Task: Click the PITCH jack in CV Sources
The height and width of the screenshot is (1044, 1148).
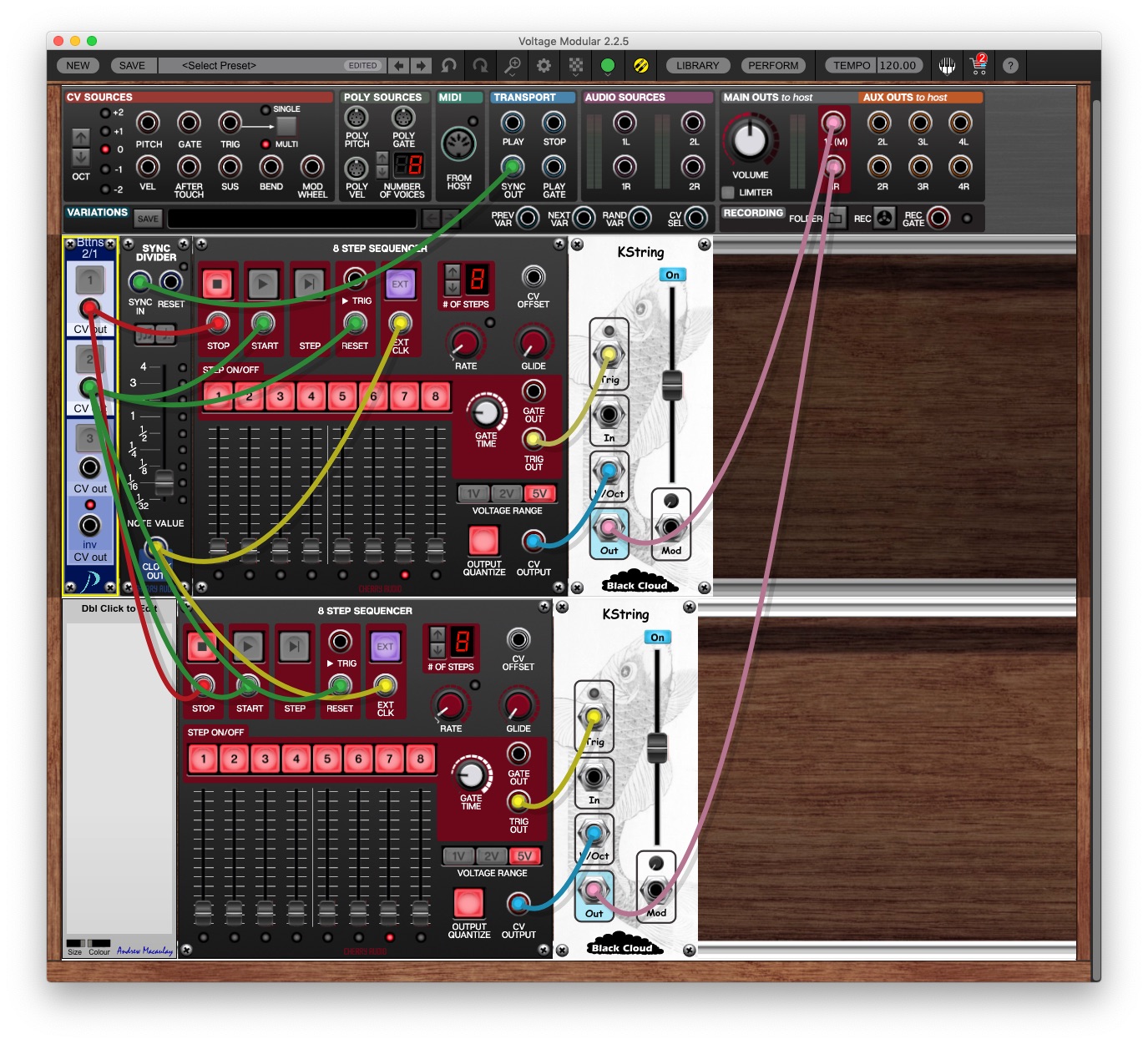Action: coord(148,124)
